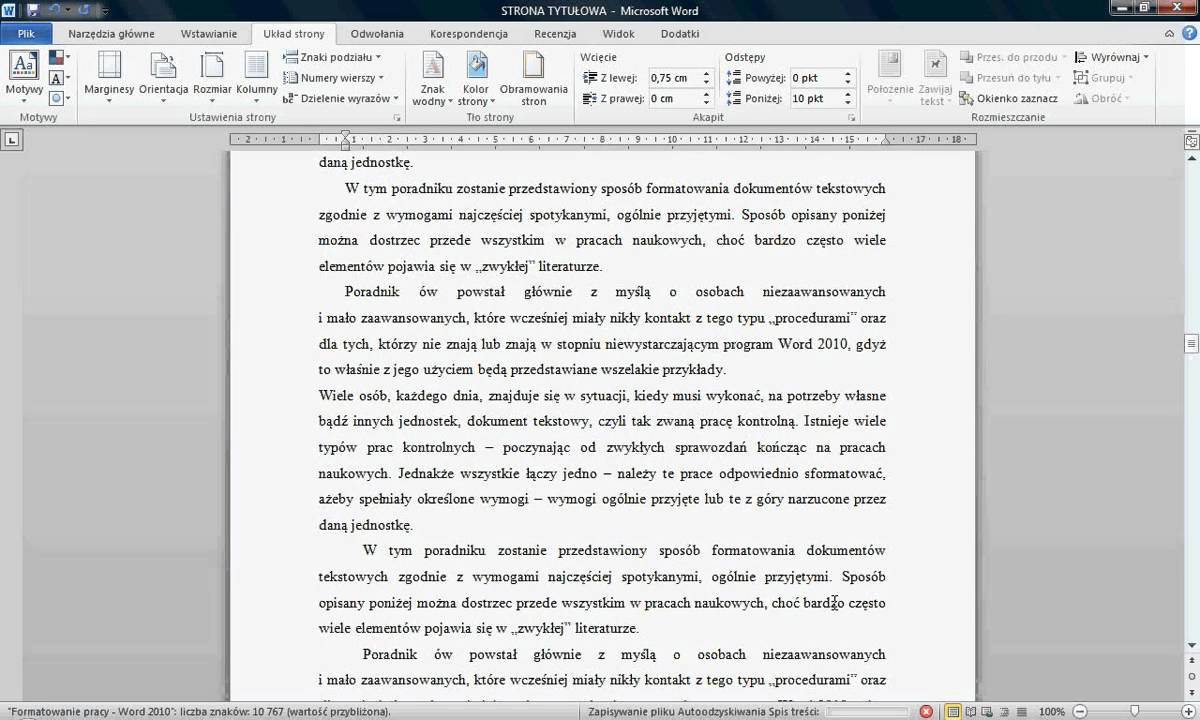Switch to Web Layout view icon
Screen dimensions: 1200x720
(985, 712)
